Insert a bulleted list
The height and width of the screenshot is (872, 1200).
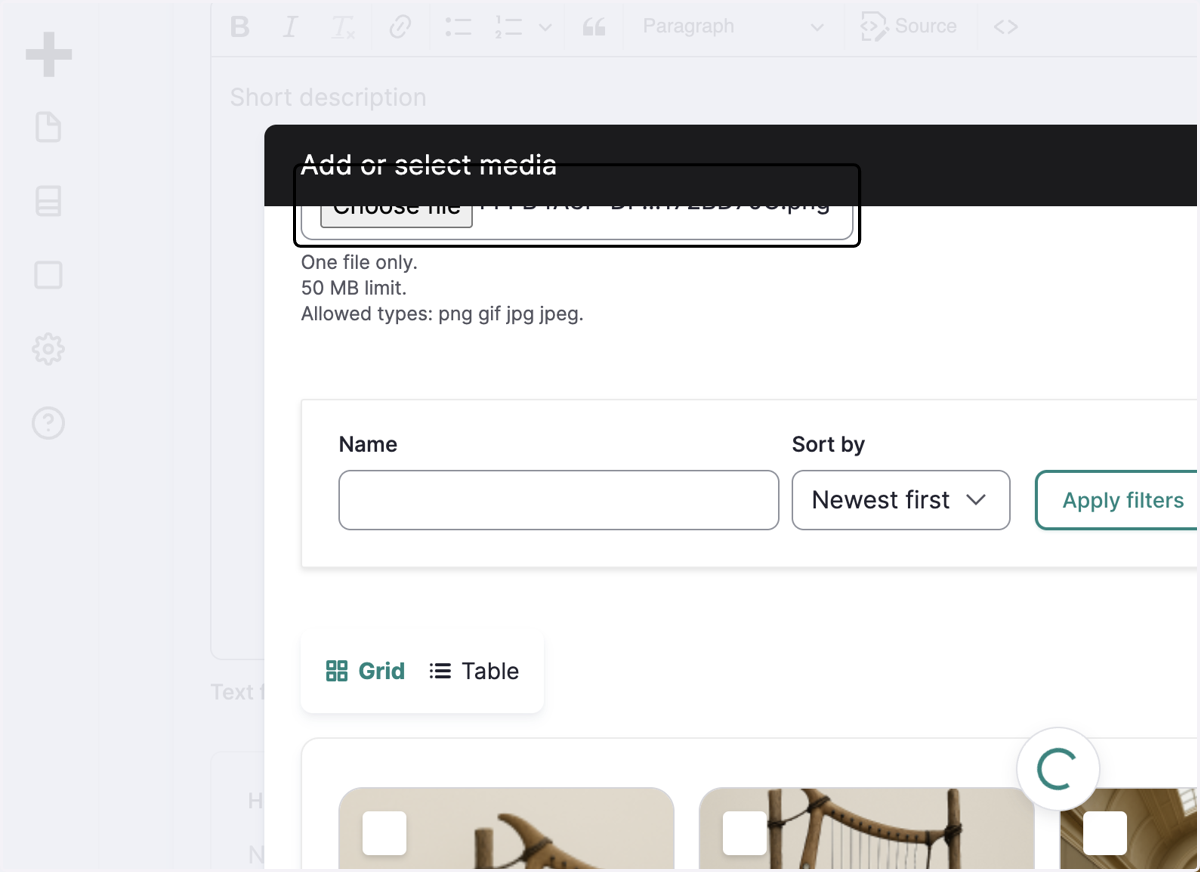[x=458, y=27]
